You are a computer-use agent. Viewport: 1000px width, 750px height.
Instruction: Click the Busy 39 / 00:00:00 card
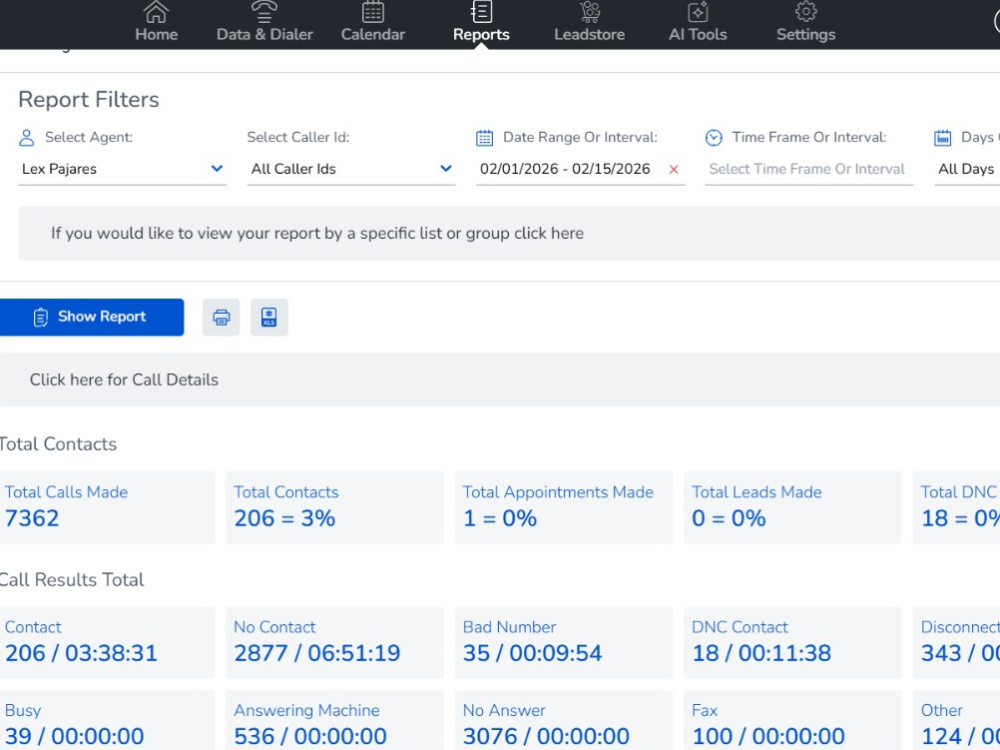click(x=107, y=720)
